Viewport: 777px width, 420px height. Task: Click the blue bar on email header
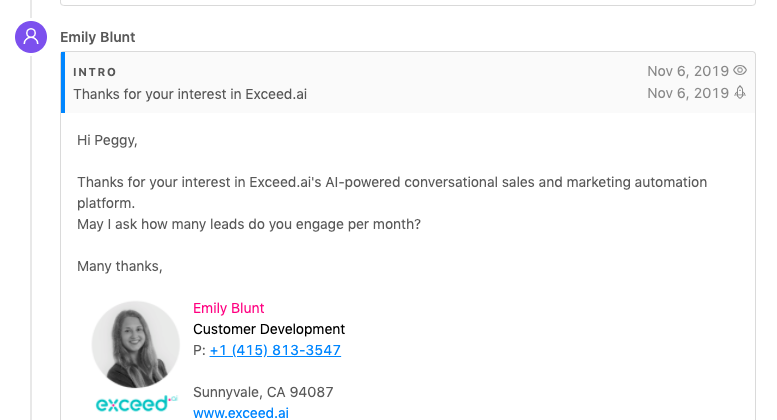coord(63,82)
